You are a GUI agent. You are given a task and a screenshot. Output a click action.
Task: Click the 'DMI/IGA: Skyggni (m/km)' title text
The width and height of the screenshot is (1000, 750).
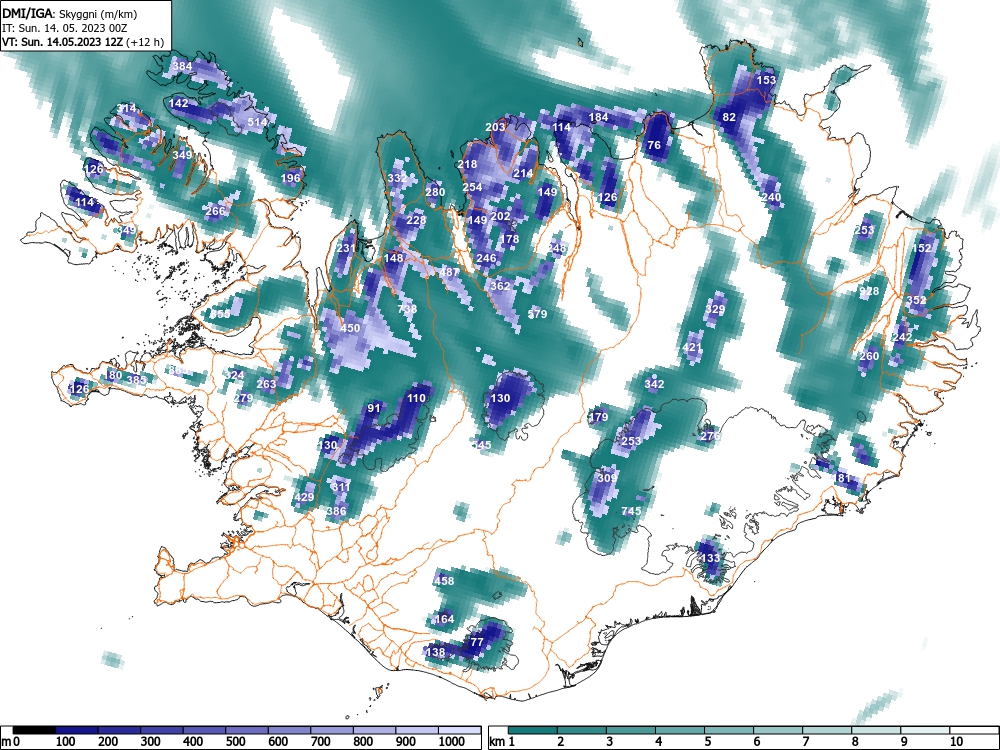coord(70,13)
